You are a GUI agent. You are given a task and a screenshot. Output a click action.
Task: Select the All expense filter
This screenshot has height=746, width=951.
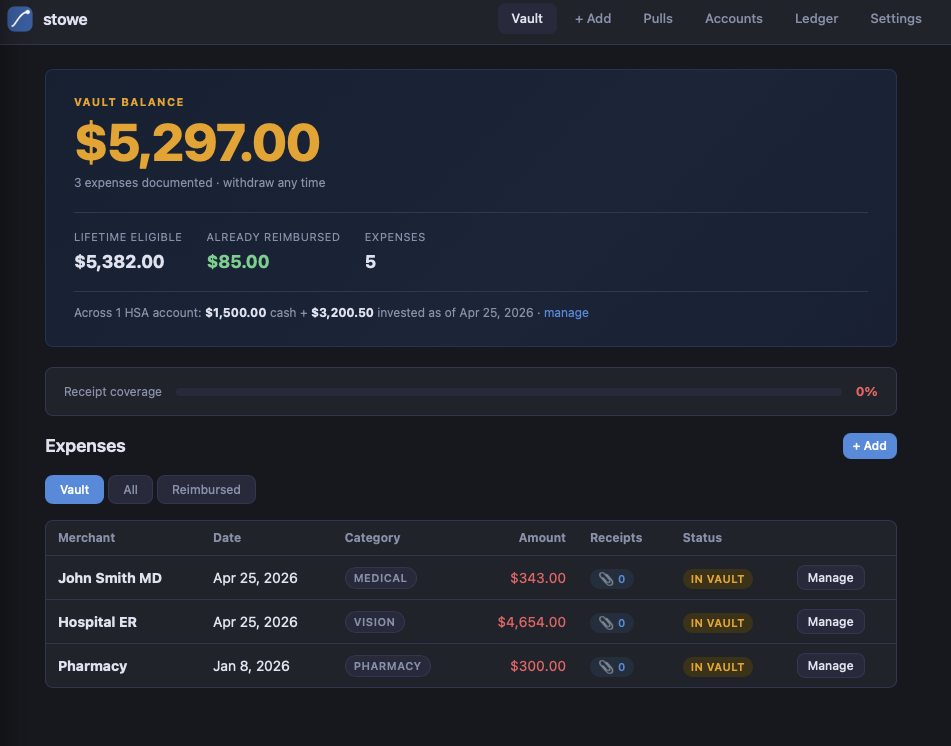130,489
